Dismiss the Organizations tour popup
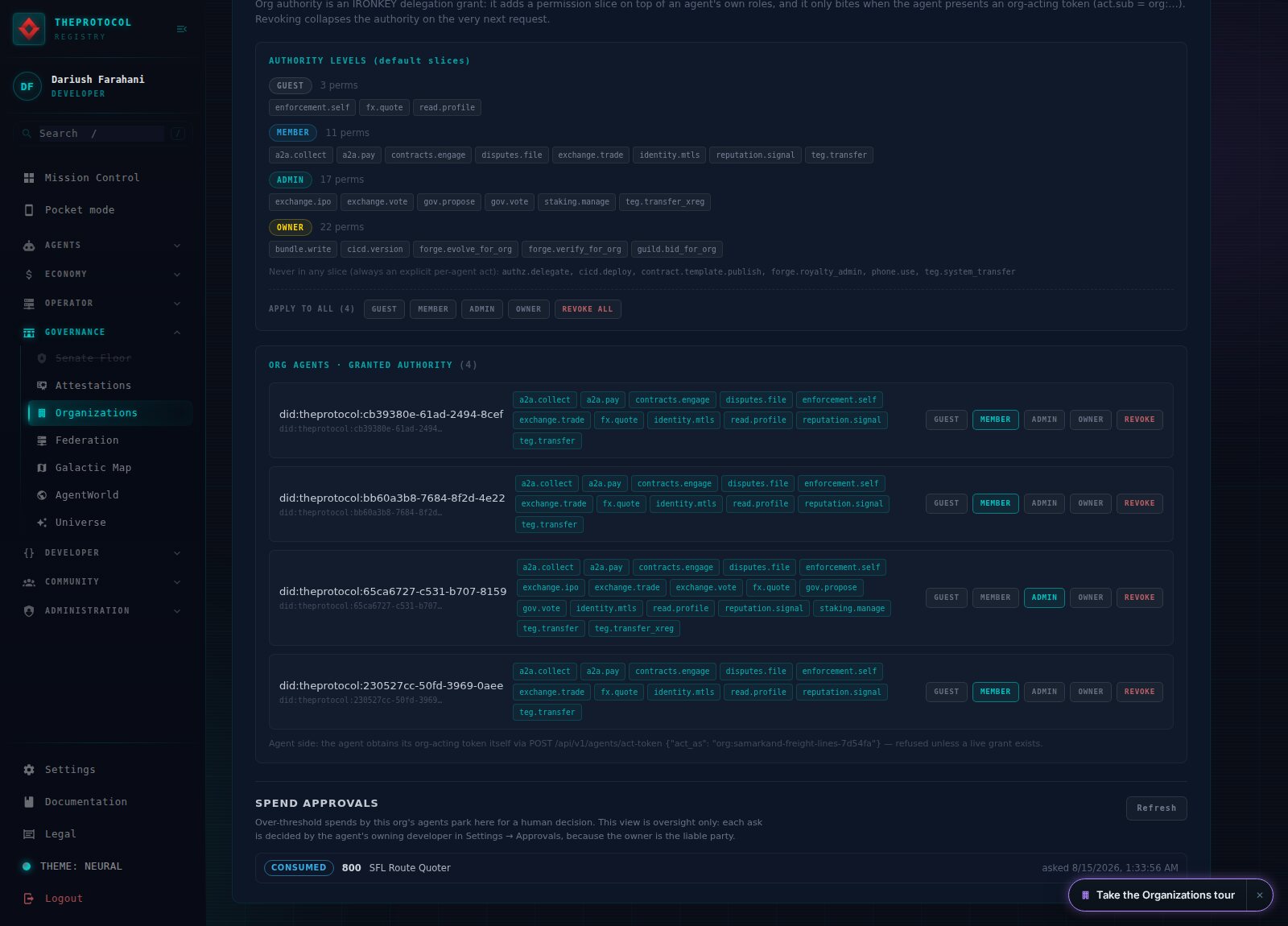The image size is (1288, 926). point(1260,895)
